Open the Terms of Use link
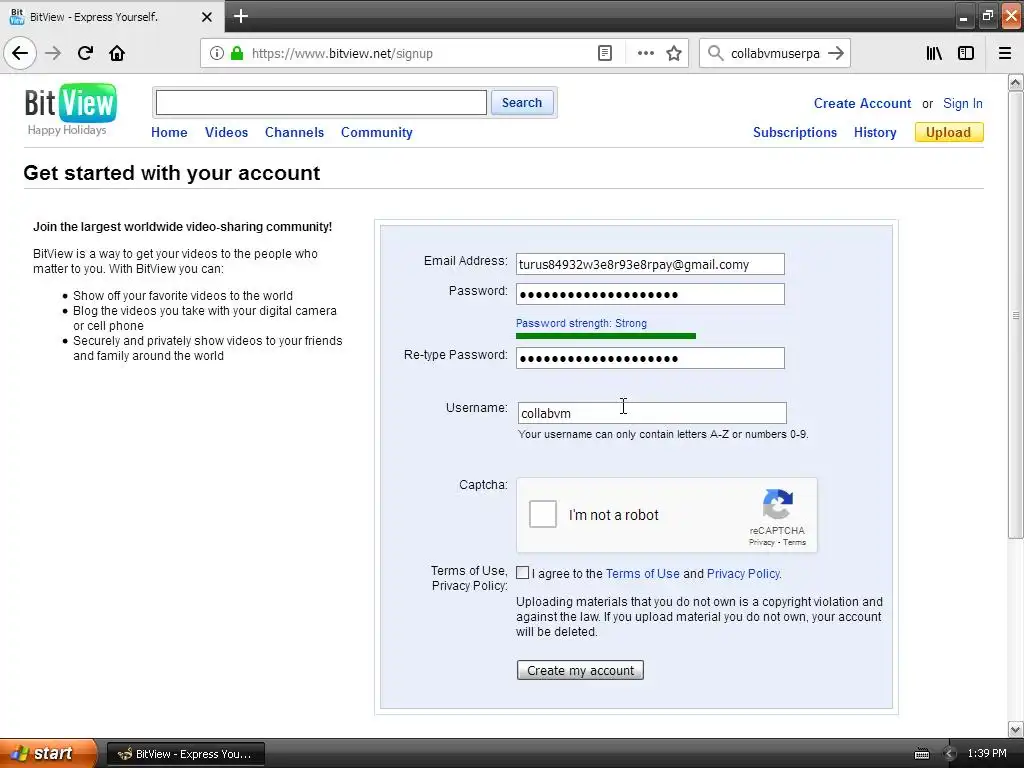1024x768 pixels. coord(643,573)
